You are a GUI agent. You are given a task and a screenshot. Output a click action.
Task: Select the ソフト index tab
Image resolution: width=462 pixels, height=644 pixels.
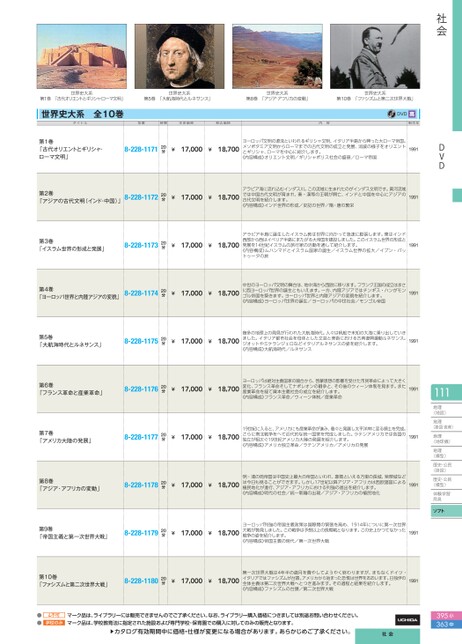pyautogui.click(x=446, y=511)
